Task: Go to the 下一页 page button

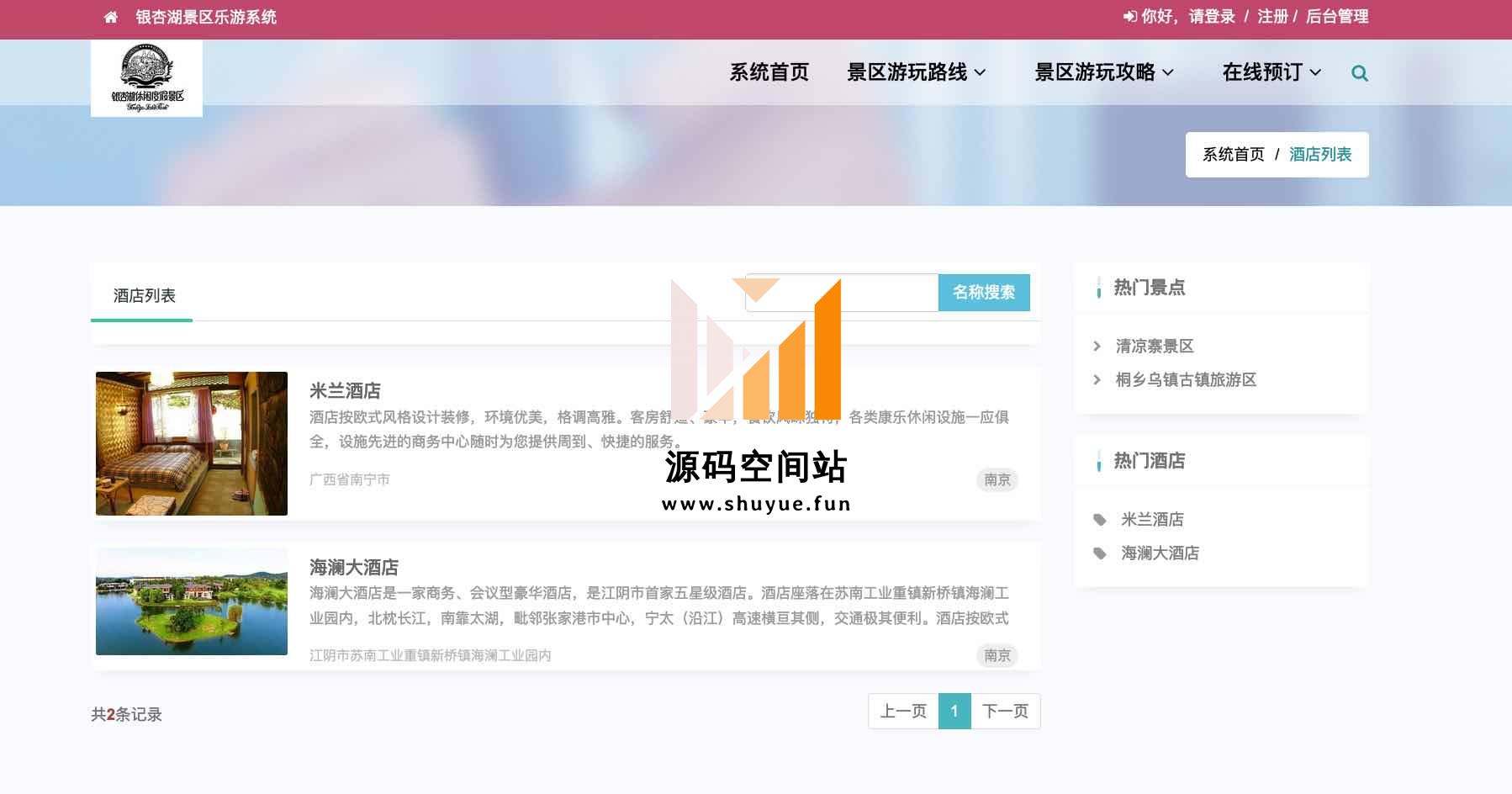Action: (x=1005, y=712)
